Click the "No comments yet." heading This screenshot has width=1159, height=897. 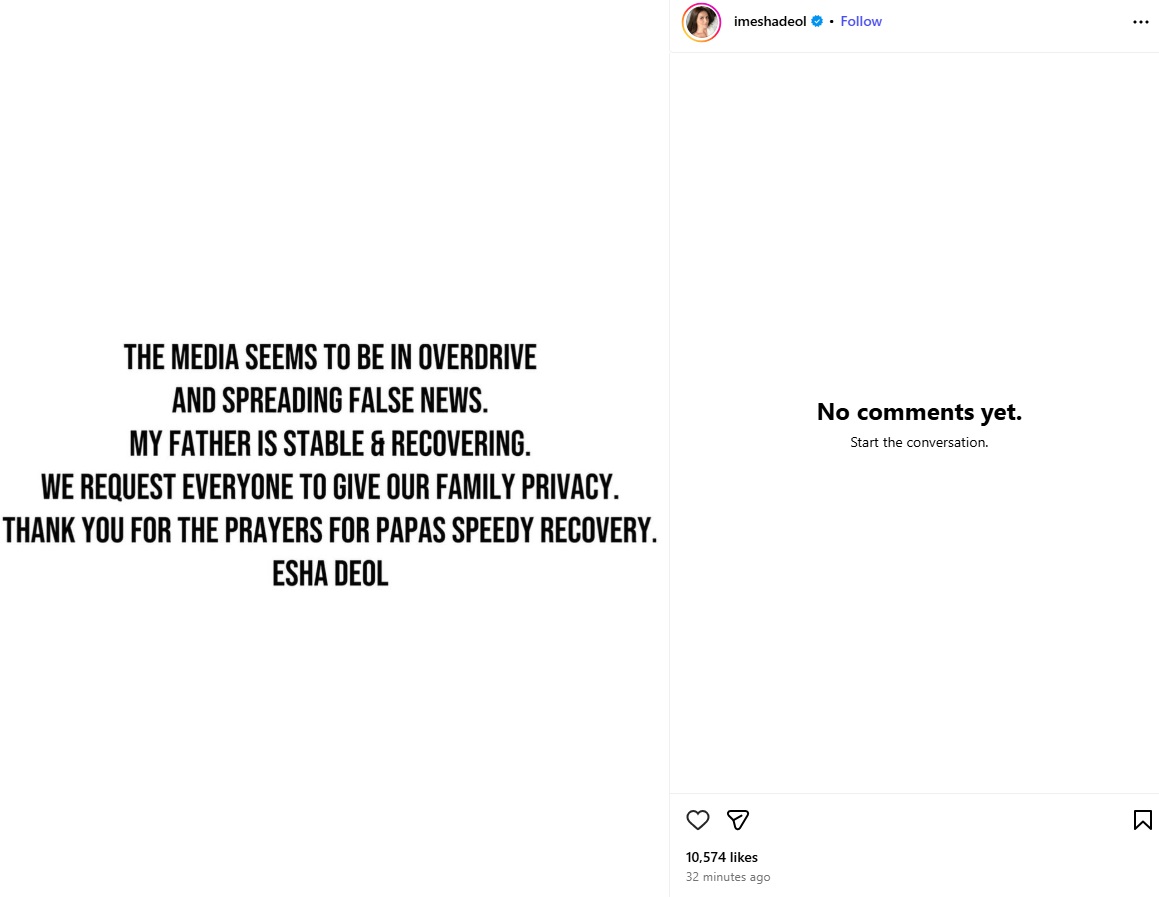919,412
